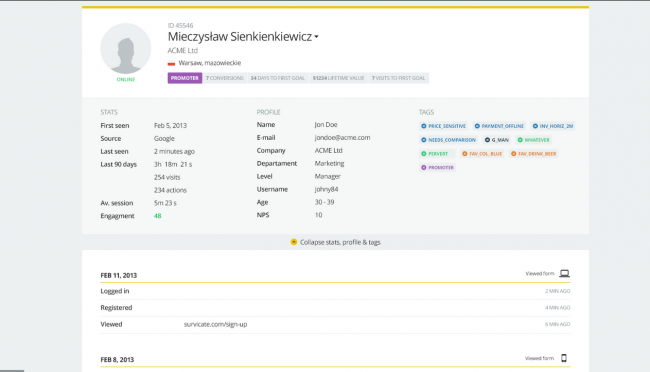Click the Logged in activity row
650x372 pixels.
point(335,291)
